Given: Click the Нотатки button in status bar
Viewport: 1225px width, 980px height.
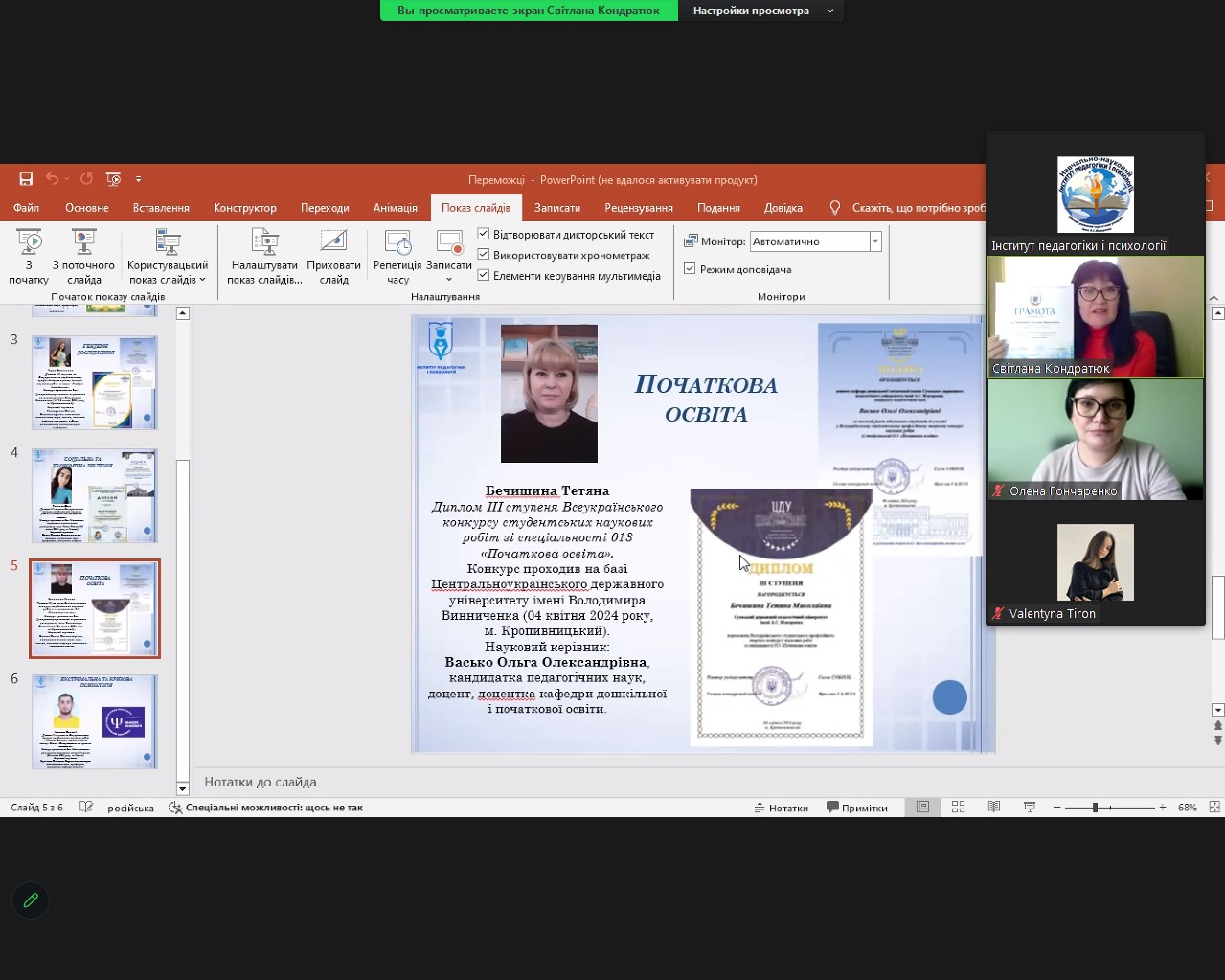Looking at the screenshot, I should click(781, 808).
